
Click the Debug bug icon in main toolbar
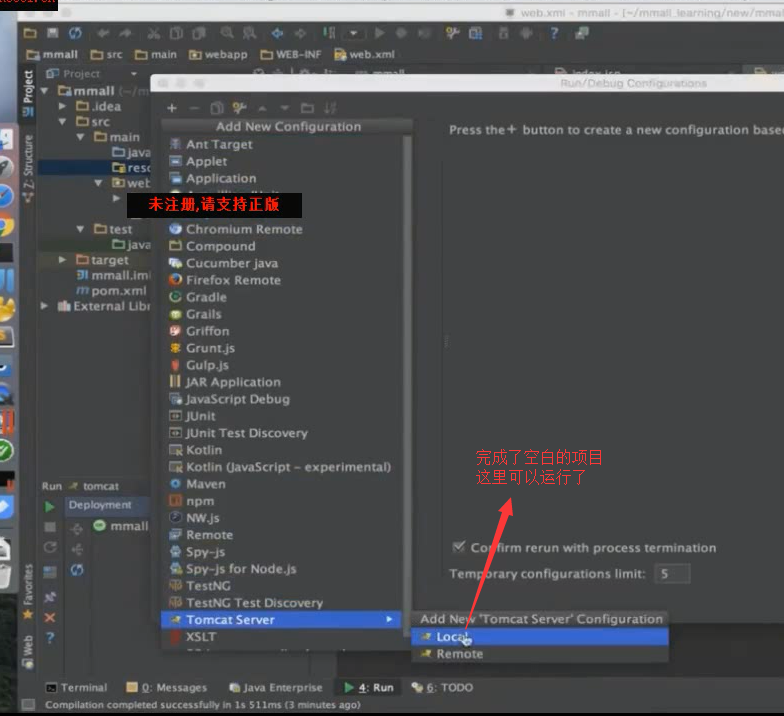tap(401, 33)
